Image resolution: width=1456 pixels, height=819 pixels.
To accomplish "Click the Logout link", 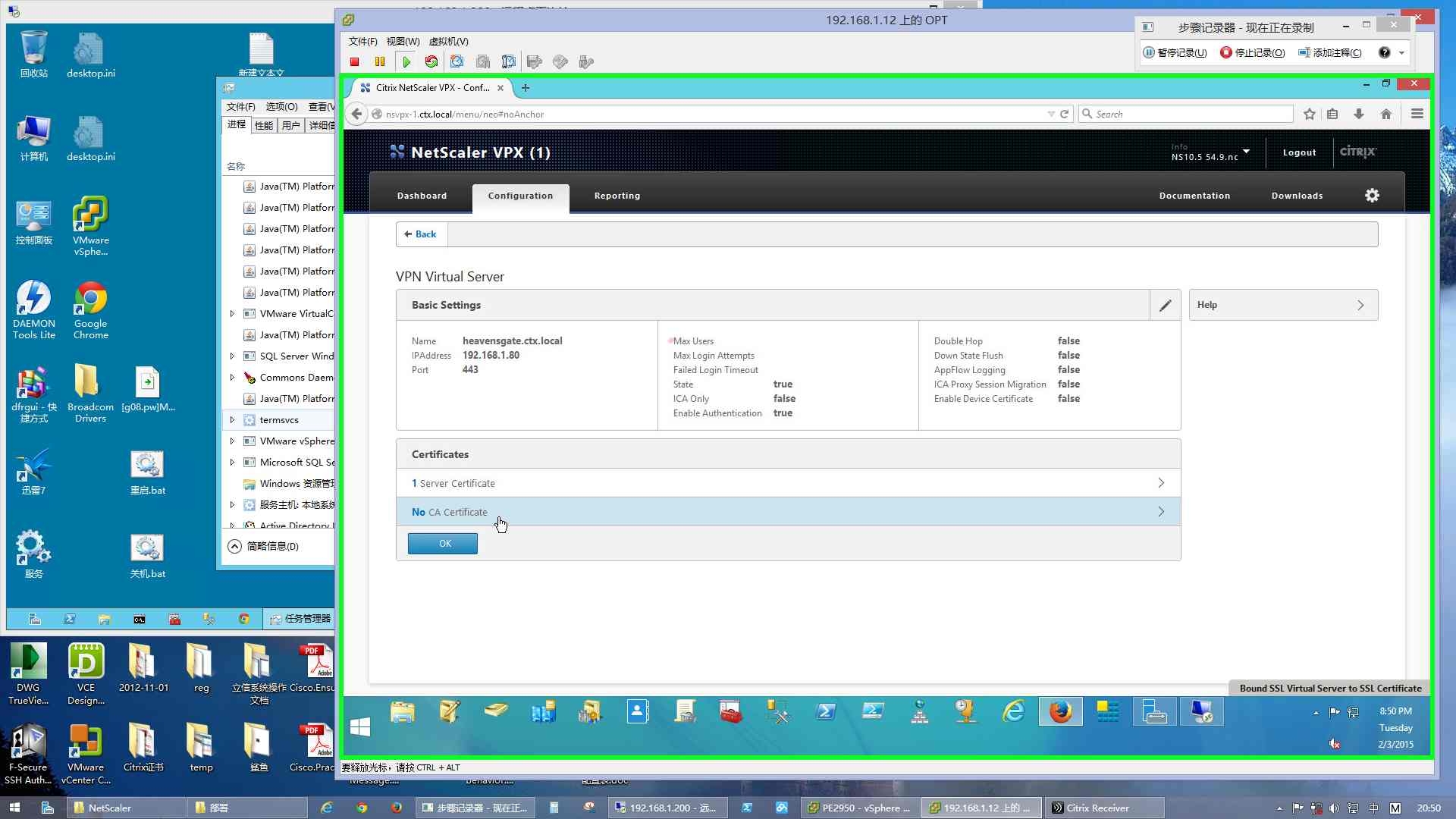I will point(1299,152).
